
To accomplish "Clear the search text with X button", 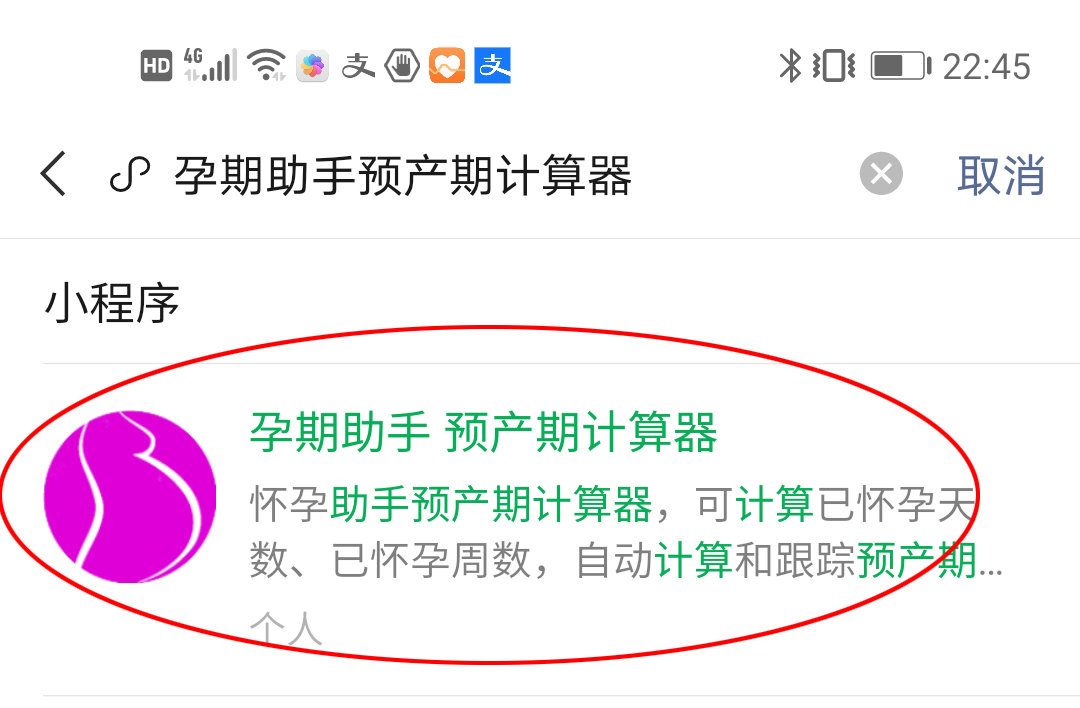I will [881, 174].
